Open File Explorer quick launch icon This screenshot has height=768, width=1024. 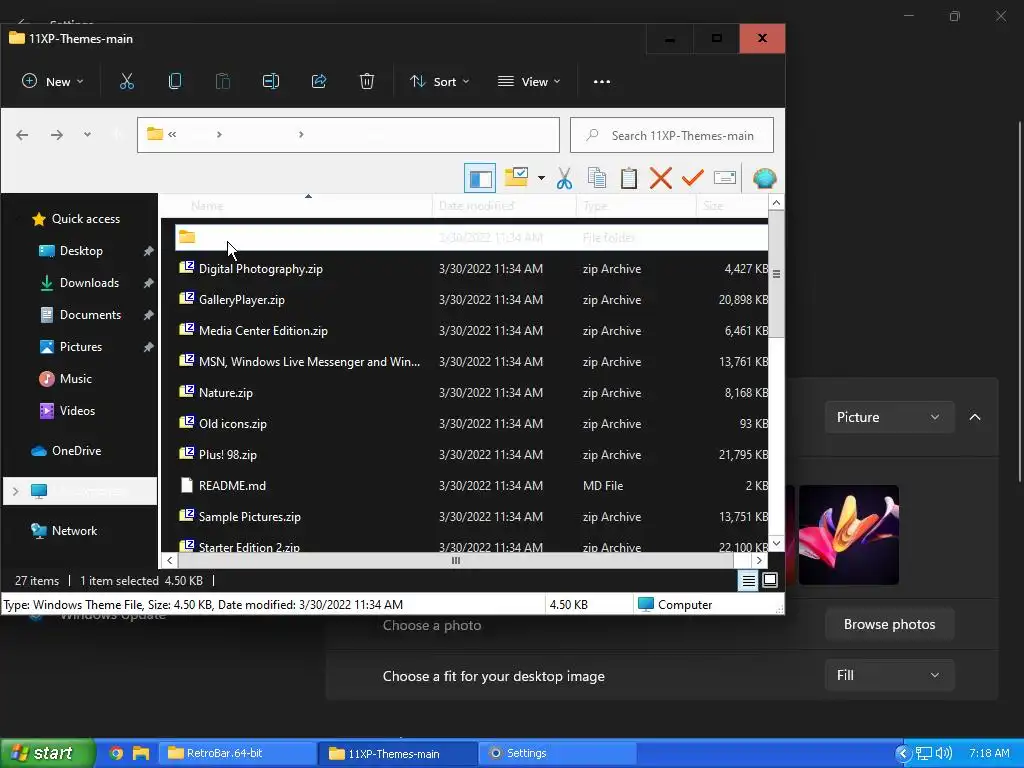(141, 753)
